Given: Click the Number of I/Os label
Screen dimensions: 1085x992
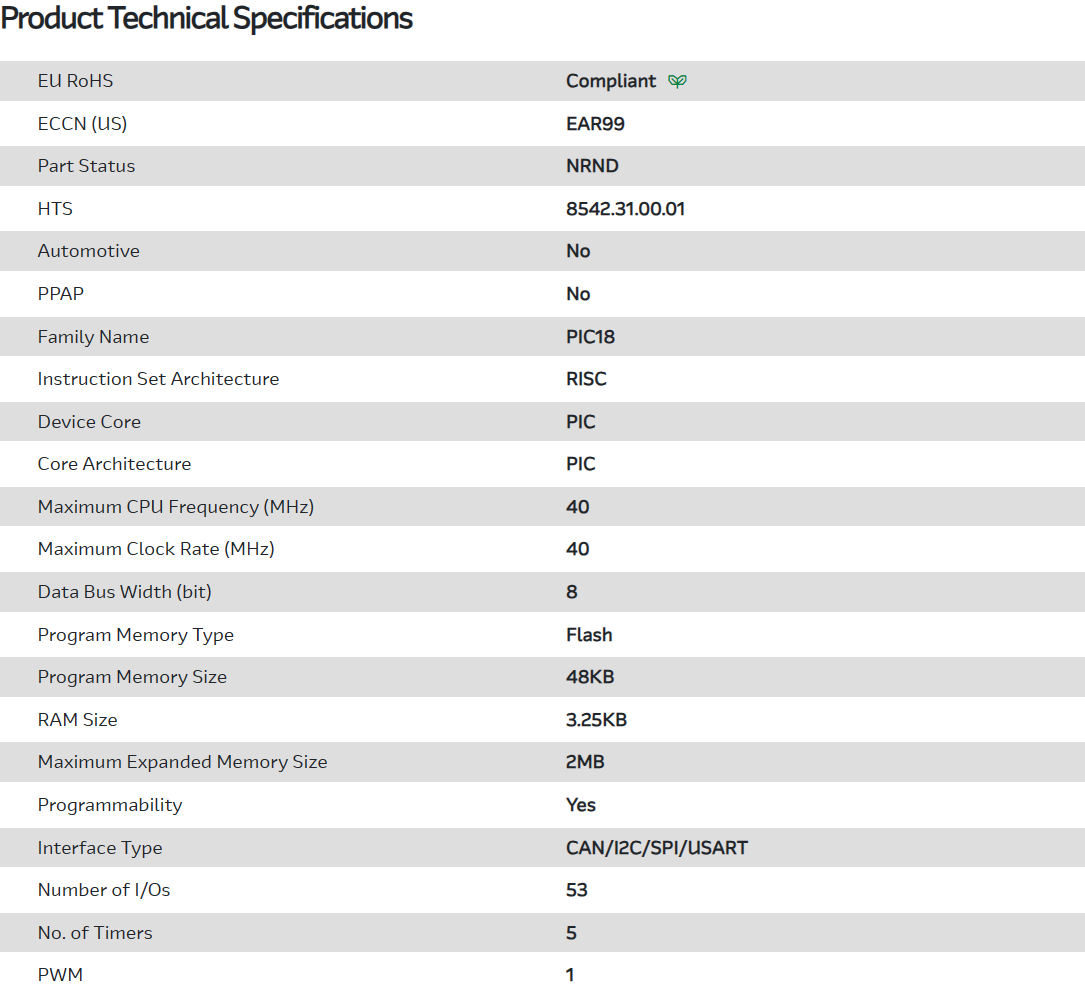Looking at the screenshot, I should (x=104, y=890).
